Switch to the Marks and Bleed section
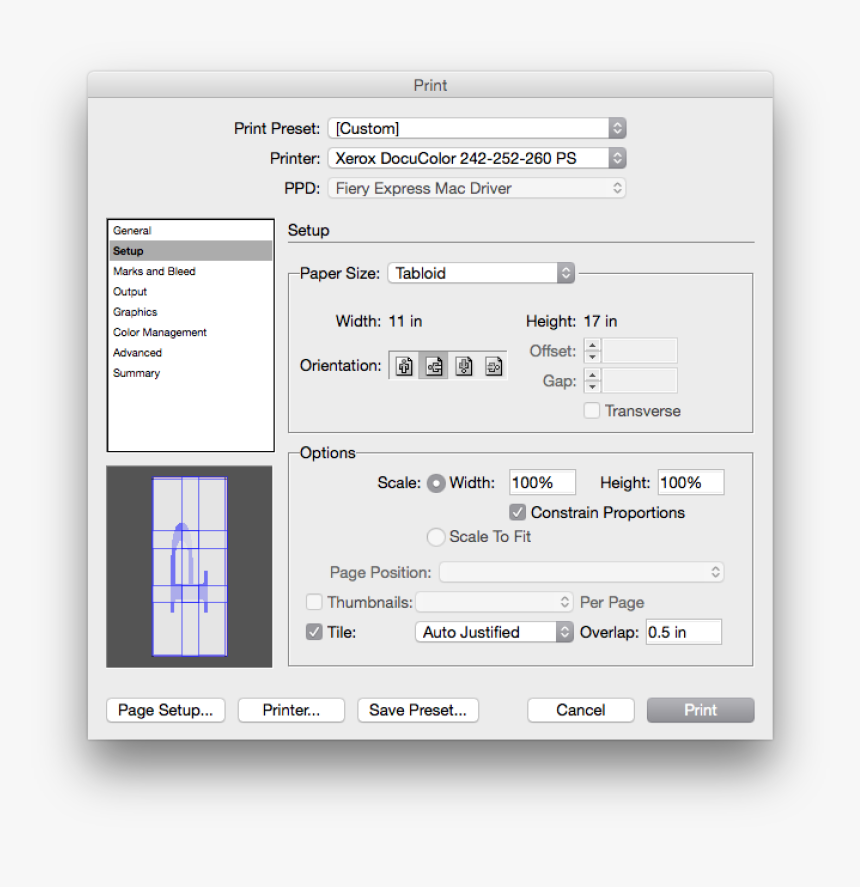 tap(153, 271)
